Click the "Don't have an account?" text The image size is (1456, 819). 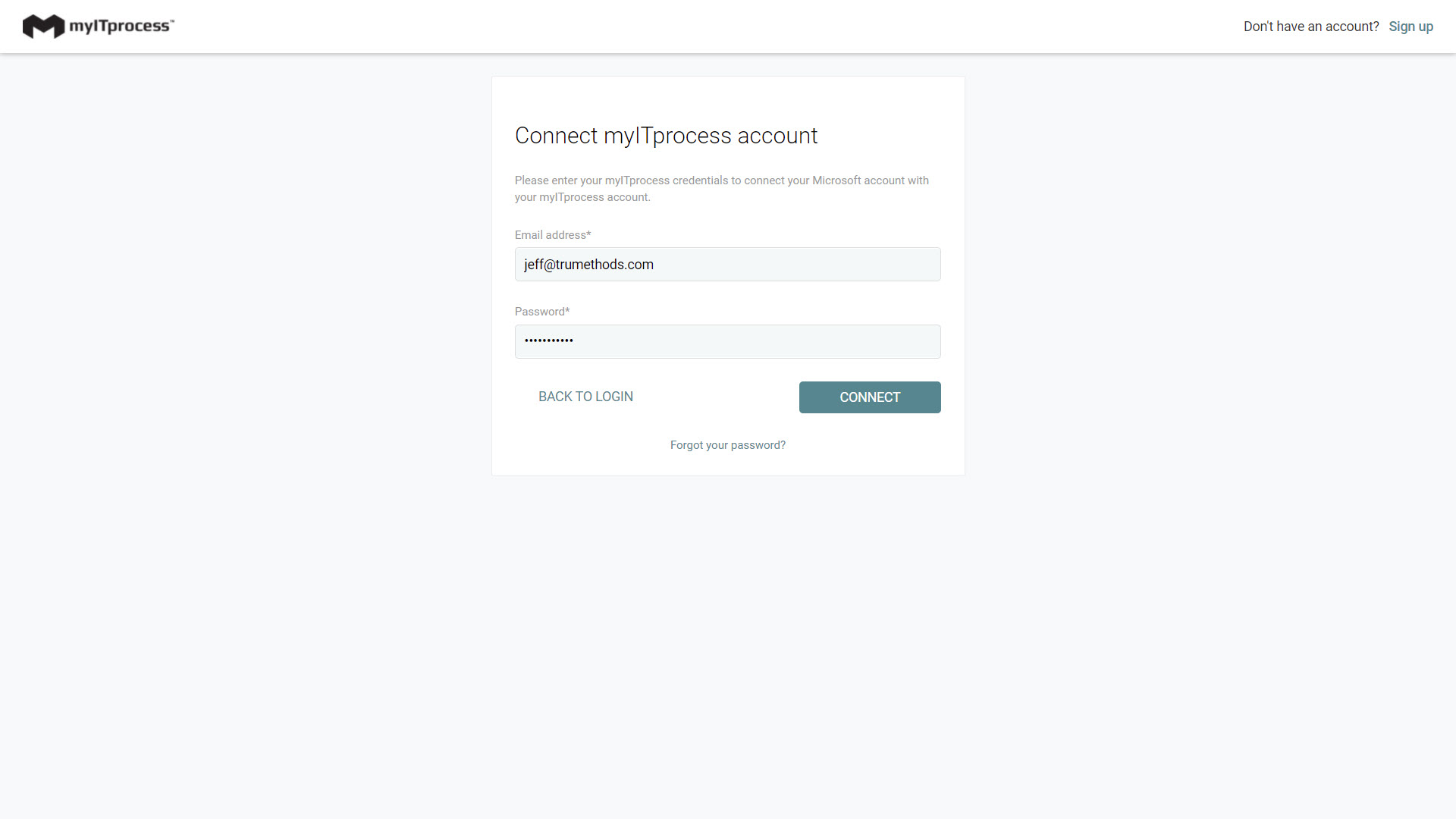point(1311,27)
